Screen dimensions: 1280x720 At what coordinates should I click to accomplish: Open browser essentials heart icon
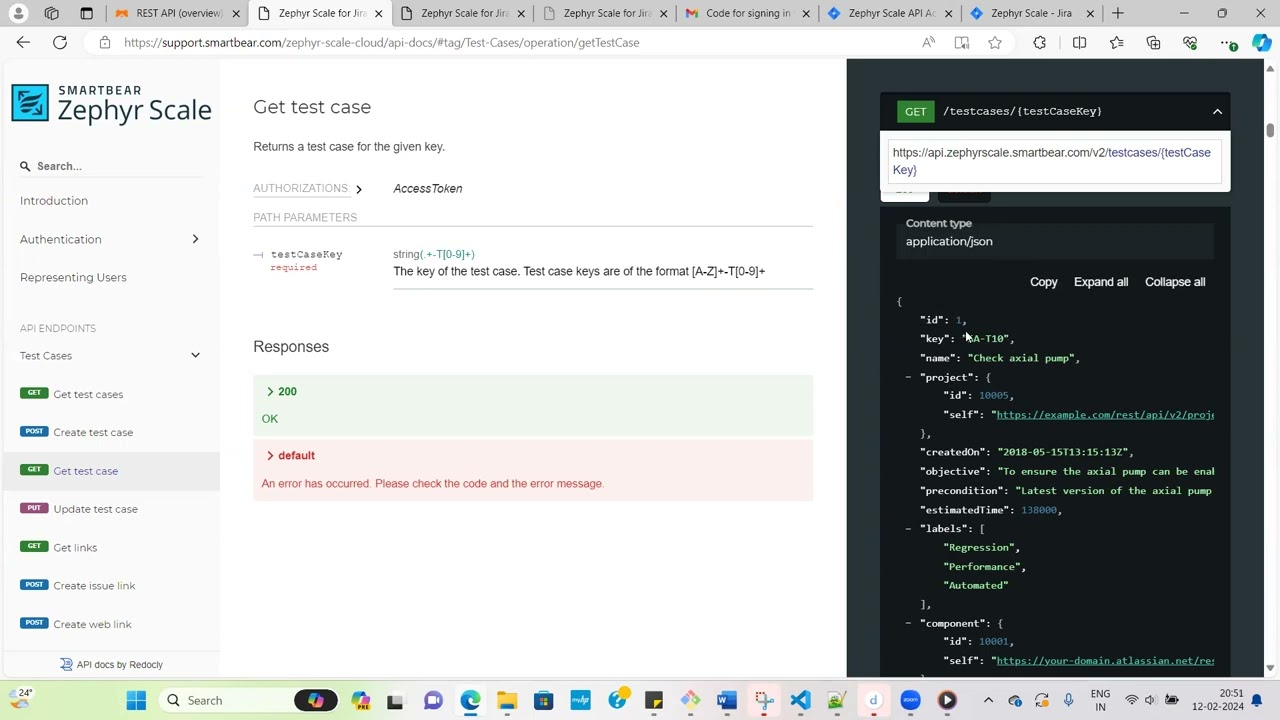1190,42
